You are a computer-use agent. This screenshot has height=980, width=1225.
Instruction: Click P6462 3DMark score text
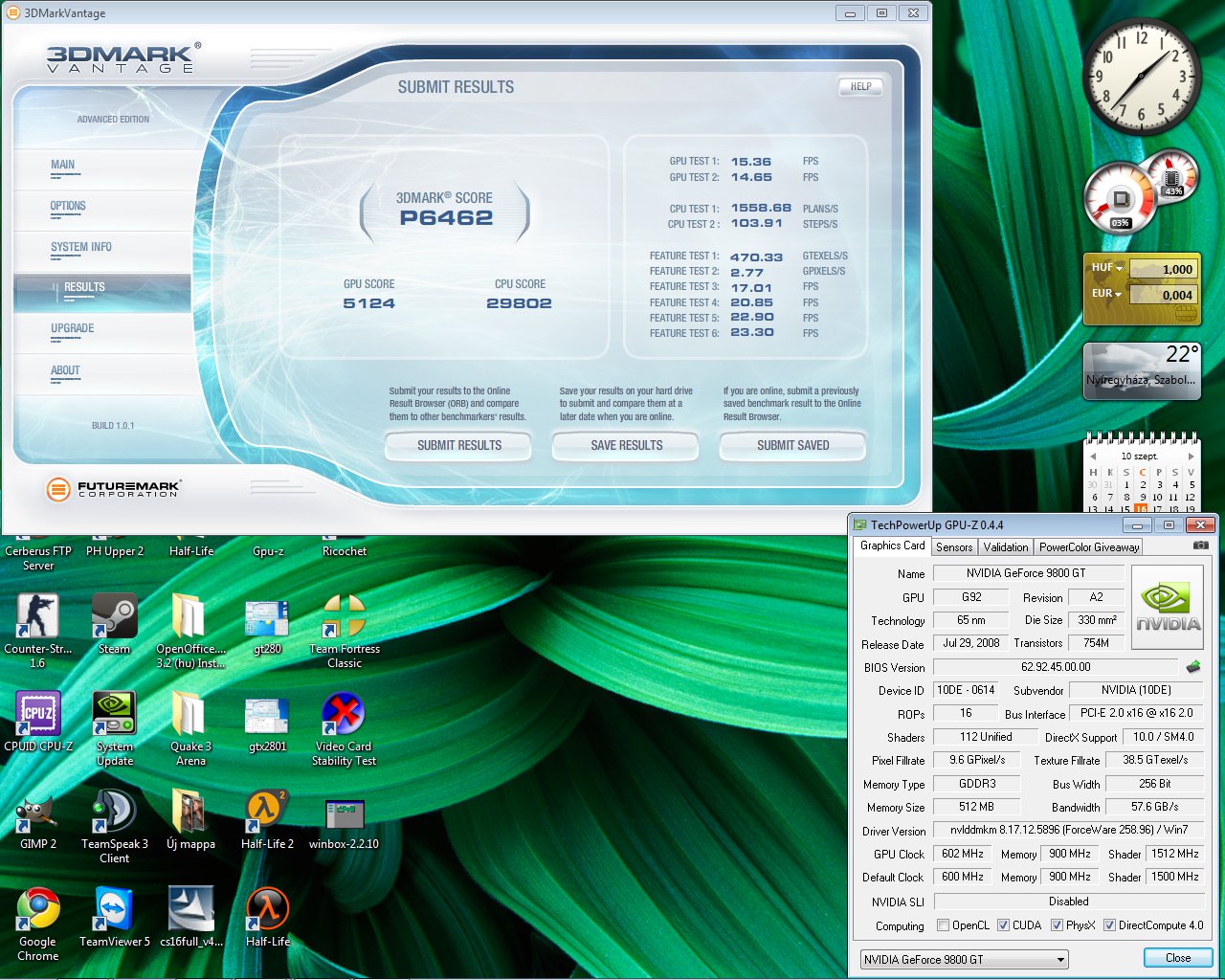click(x=446, y=217)
